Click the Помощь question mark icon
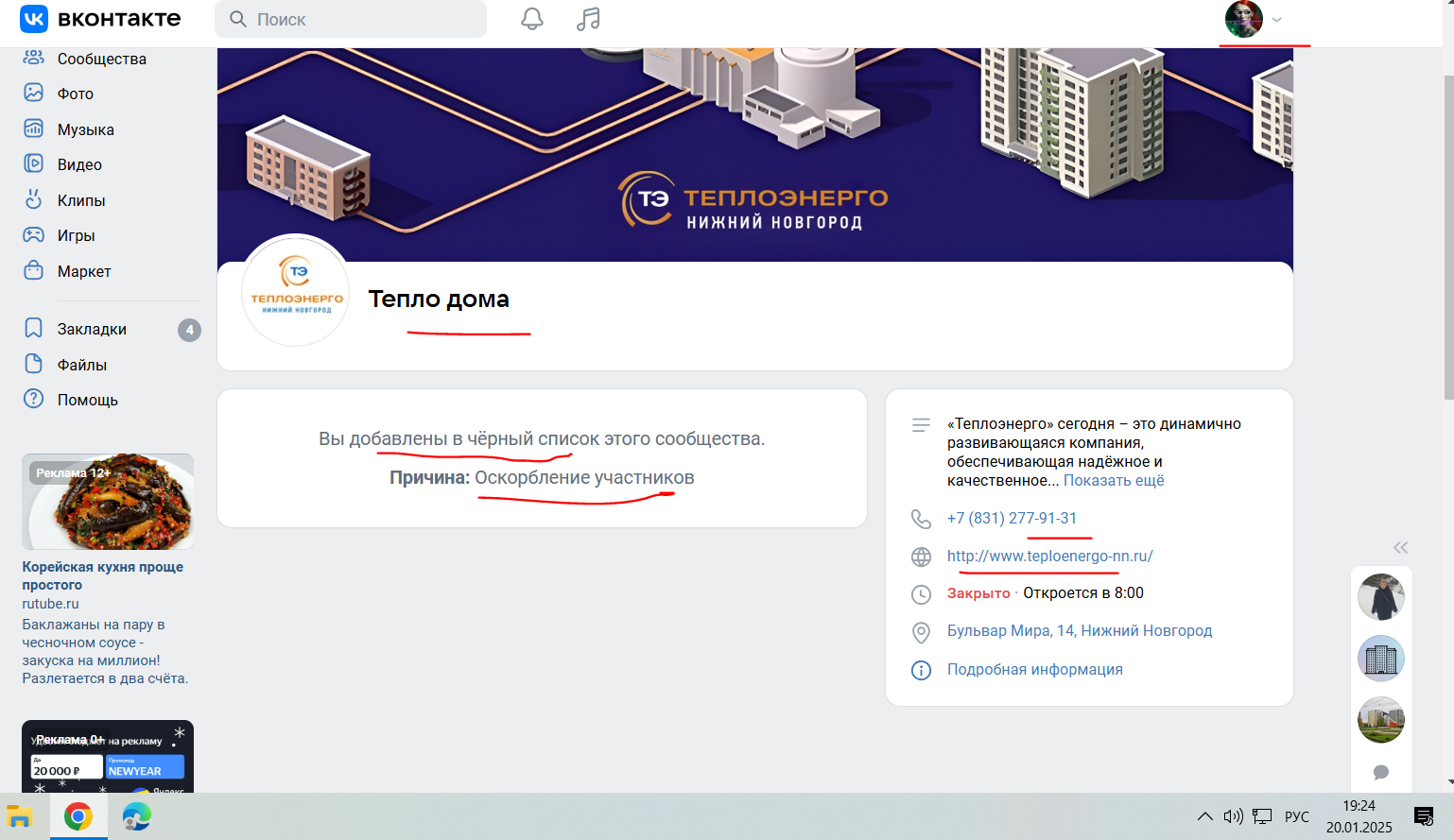The height and width of the screenshot is (840, 1454). tap(33, 399)
